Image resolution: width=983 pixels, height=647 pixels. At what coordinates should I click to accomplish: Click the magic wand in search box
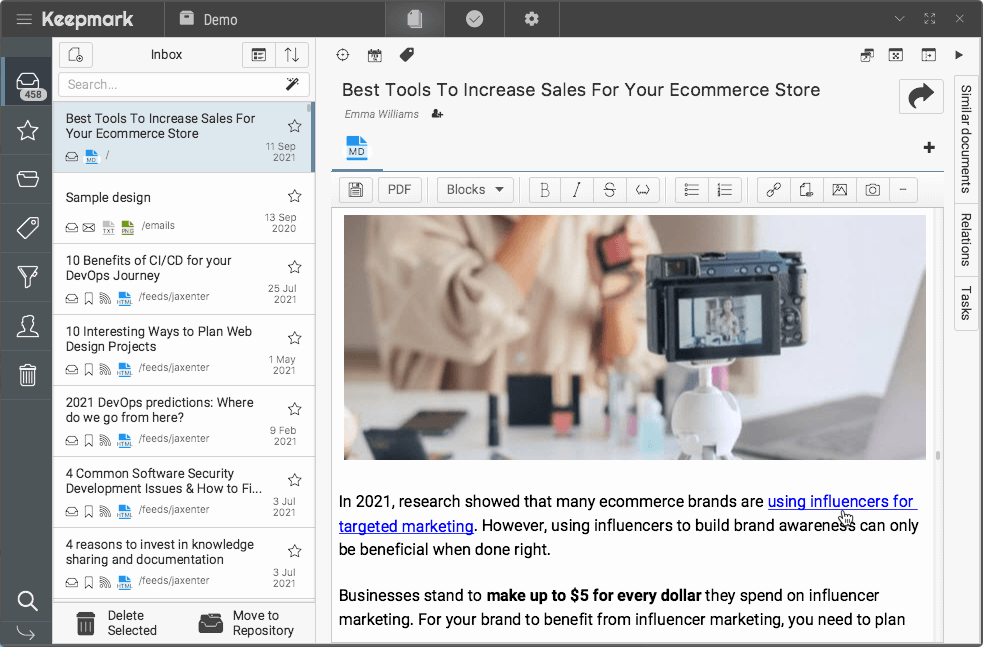click(293, 85)
